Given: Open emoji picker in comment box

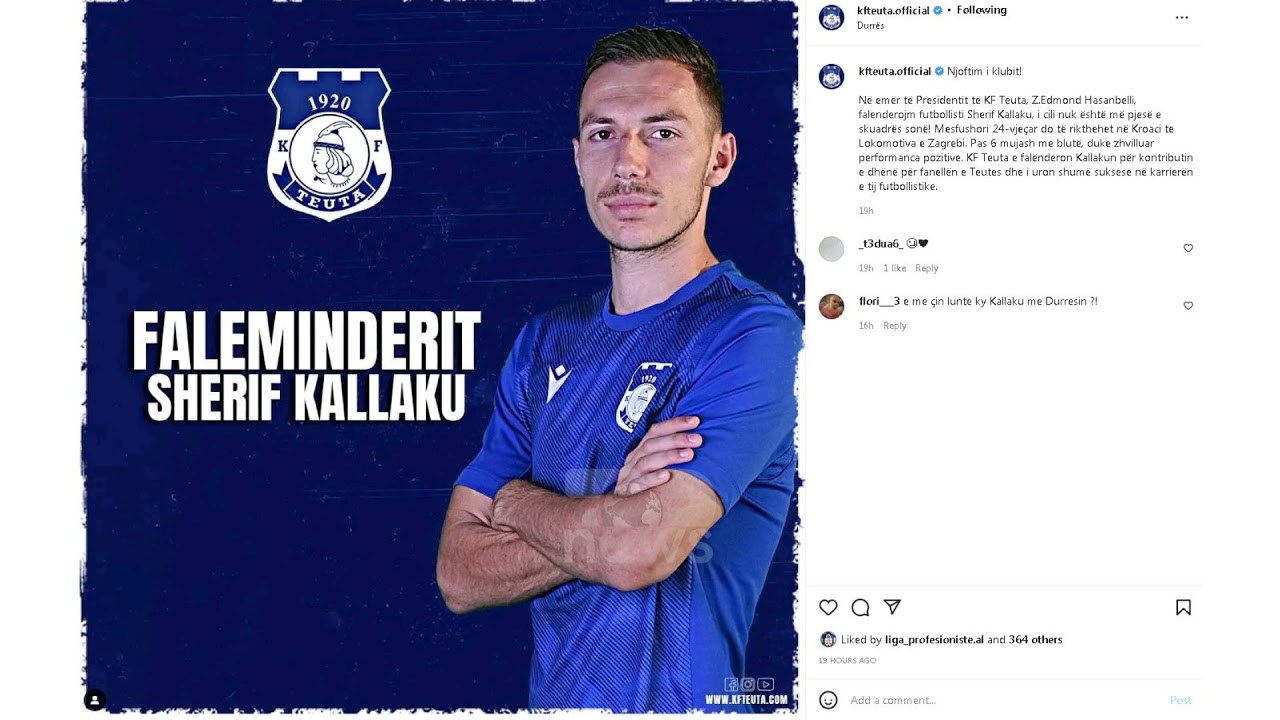Looking at the screenshot, I should point(828,700).
